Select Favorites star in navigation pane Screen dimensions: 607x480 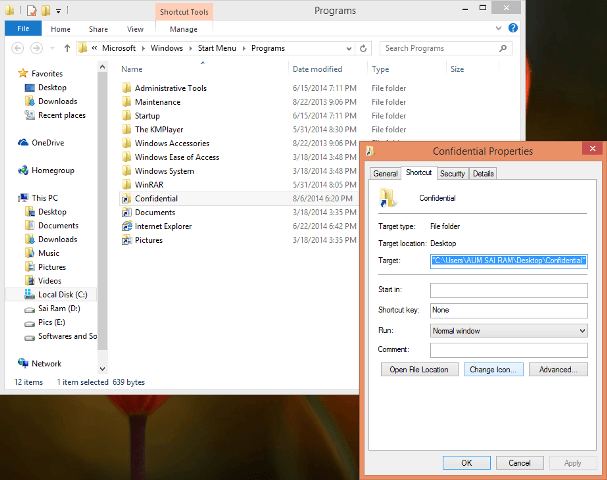click(x=23, y=73)
